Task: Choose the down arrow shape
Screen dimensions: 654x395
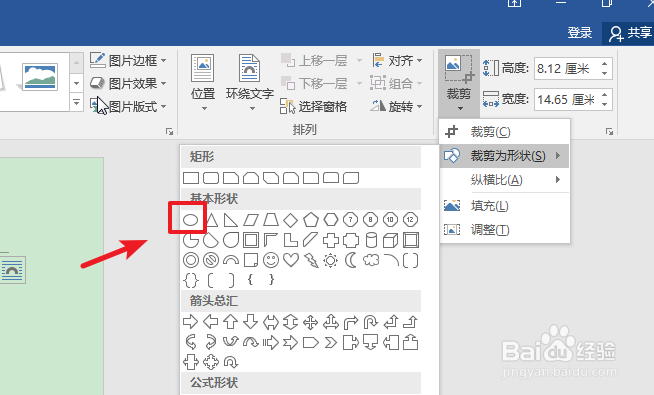Action: 250,322
